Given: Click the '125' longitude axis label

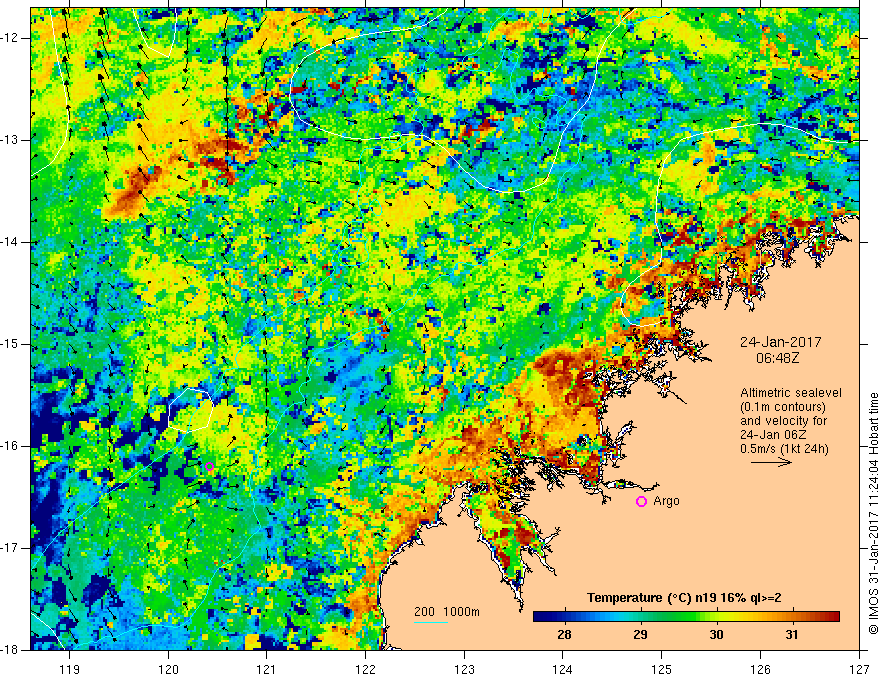Looking at the screenshot, I should [x=662, y=669].
